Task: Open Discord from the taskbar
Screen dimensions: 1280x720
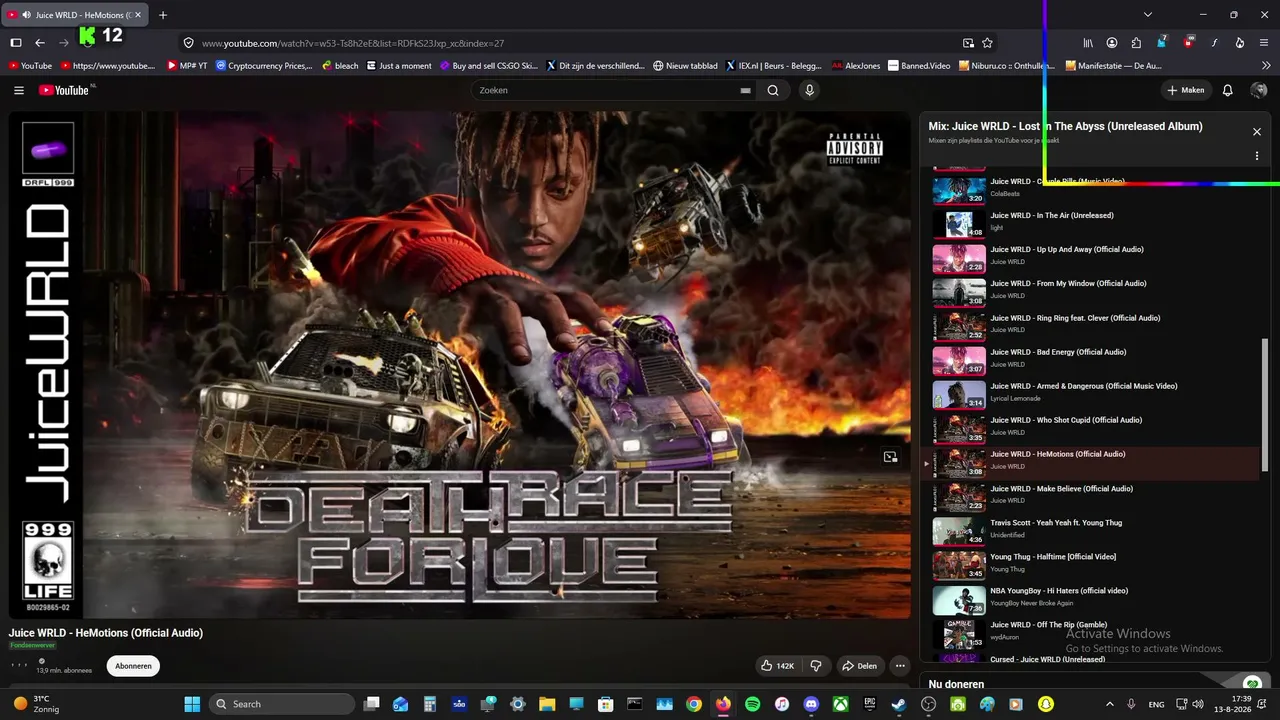Action: [811, 704]
